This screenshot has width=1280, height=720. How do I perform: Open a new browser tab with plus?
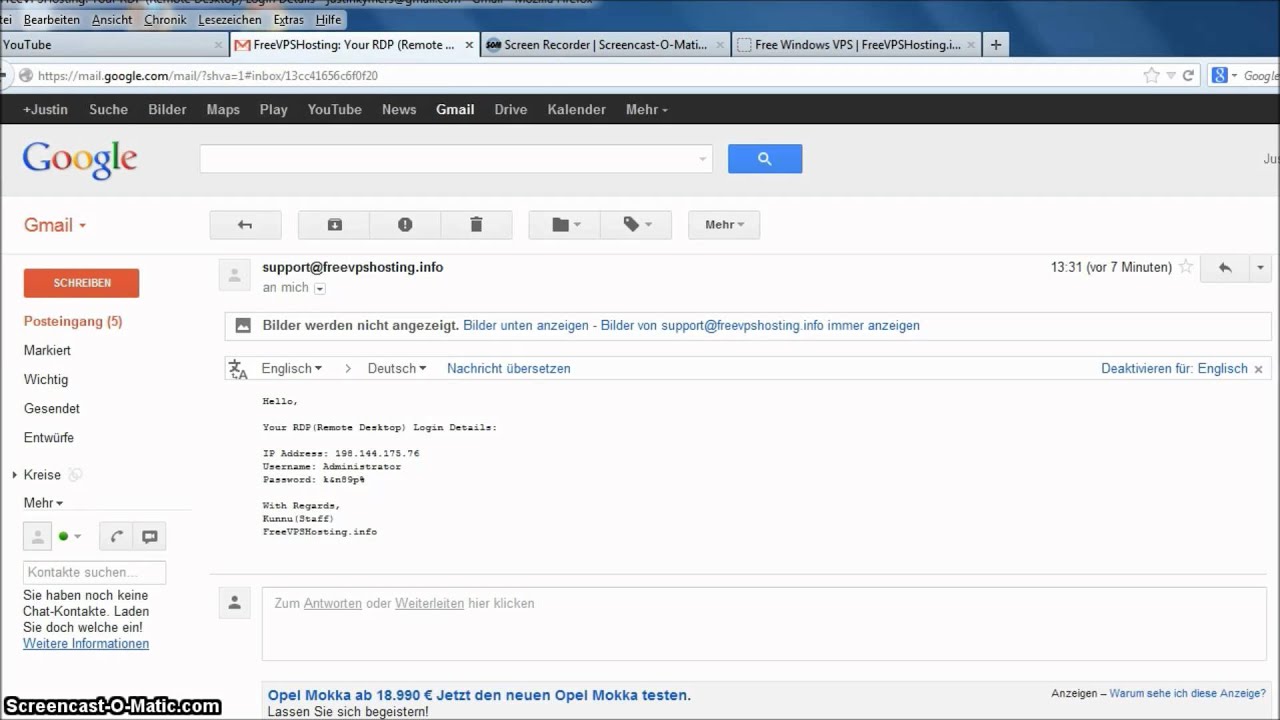[995, 45]
